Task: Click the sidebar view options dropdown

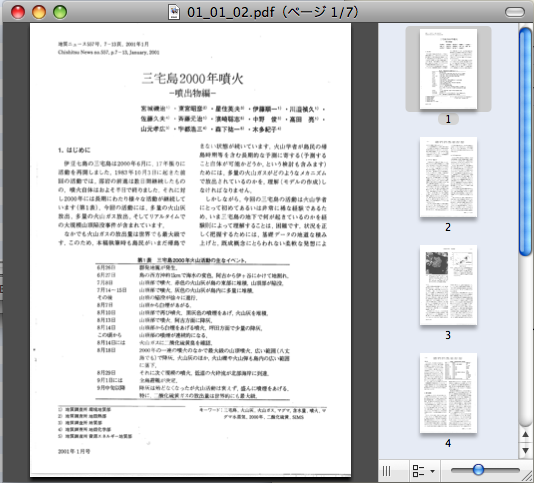Action: click(424, 471)
